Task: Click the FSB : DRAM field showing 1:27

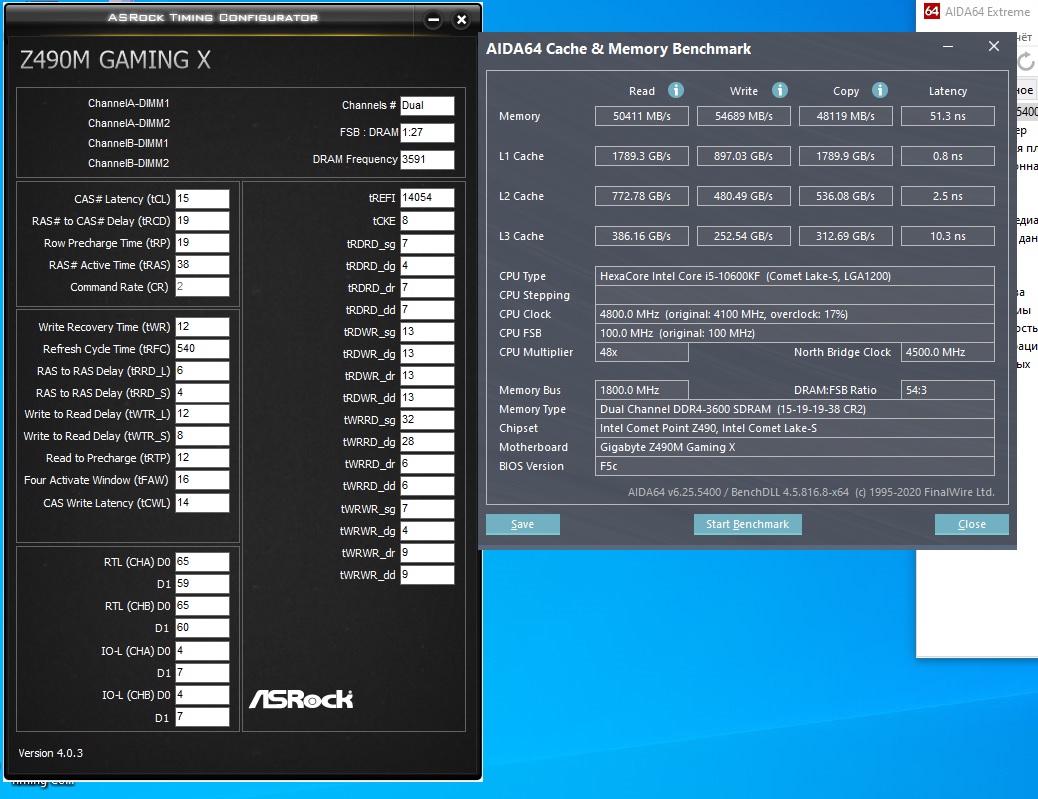Action: coord(428,132)
